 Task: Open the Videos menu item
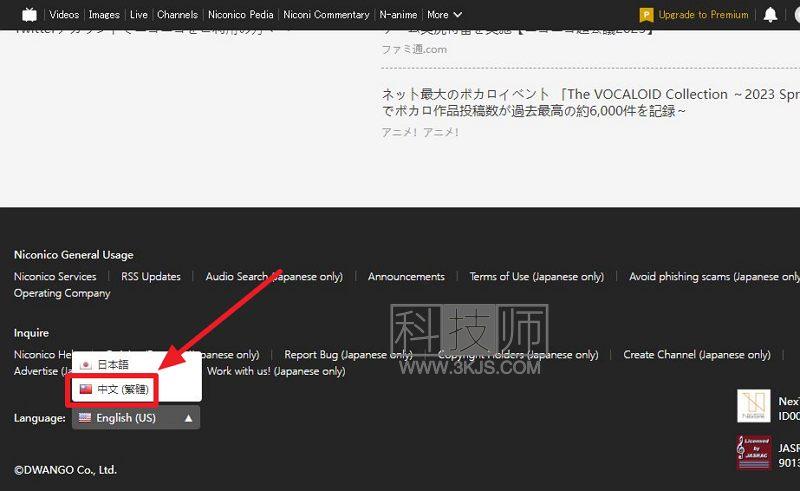tap(64, 15)
